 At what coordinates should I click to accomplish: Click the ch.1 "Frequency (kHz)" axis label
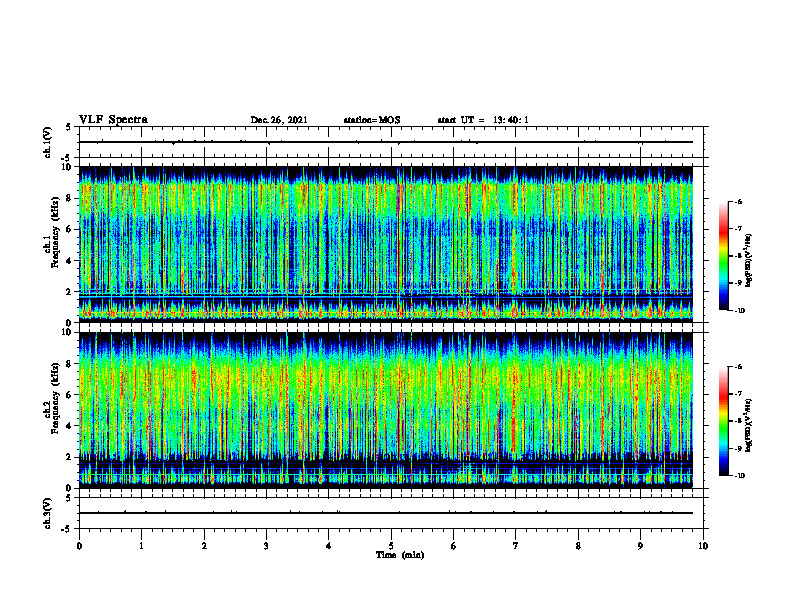(55, 230)
